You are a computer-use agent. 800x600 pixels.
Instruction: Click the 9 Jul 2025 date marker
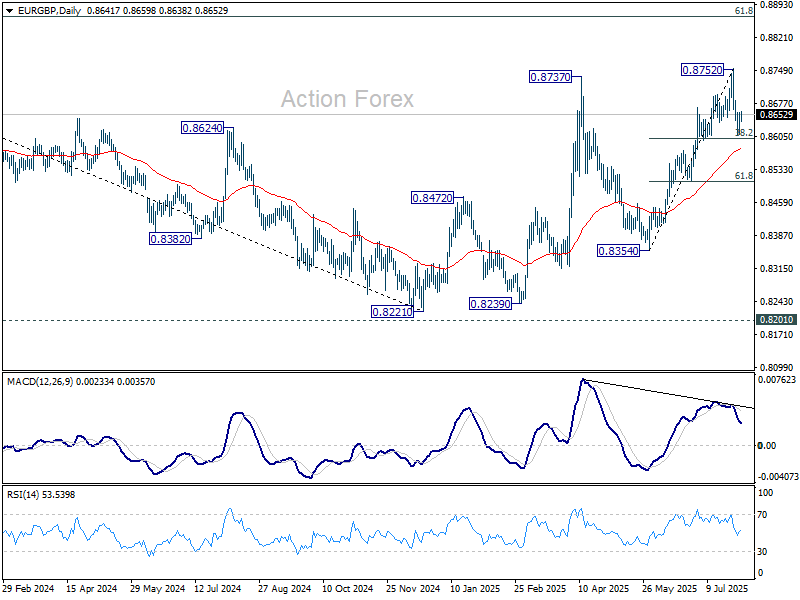727,589
